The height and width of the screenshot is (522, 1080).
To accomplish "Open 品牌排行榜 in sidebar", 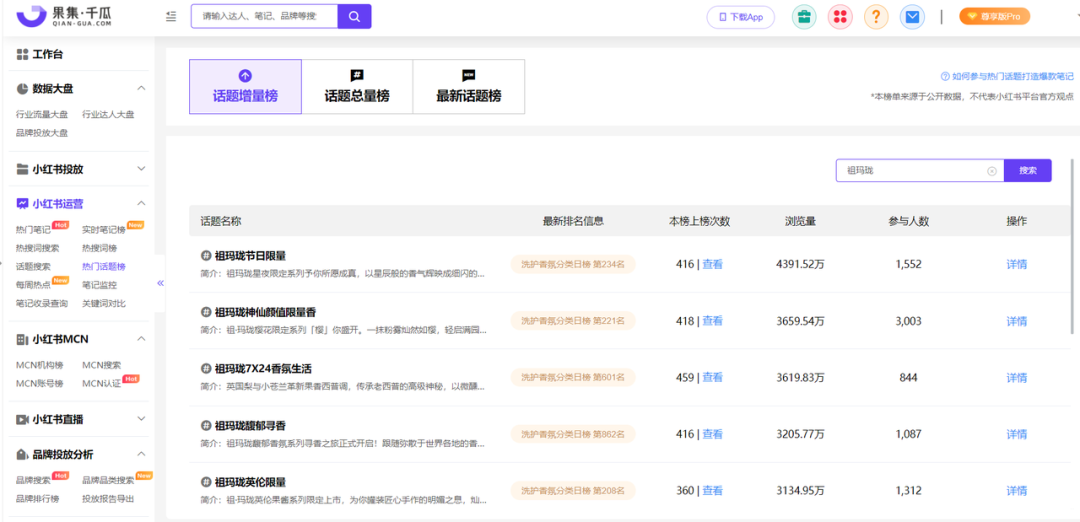I will (37, 499).
